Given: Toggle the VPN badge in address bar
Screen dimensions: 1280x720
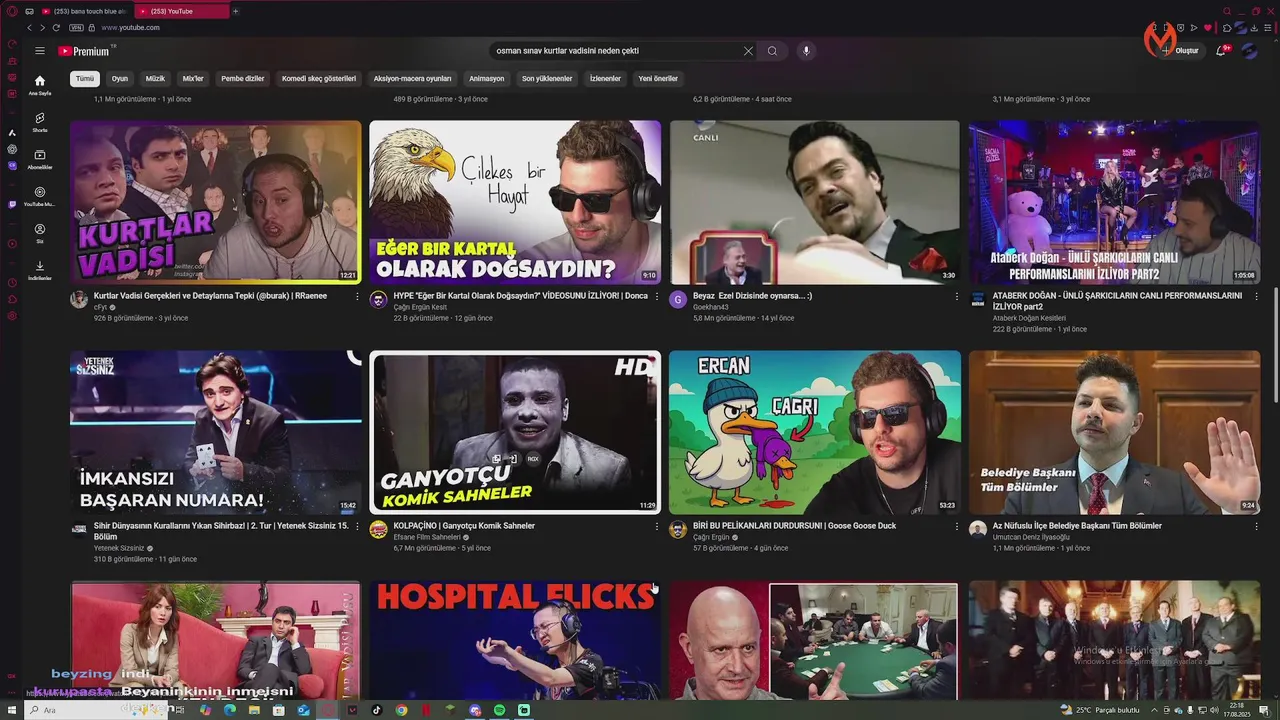Looking at the screenshot, I should (75, 28).
